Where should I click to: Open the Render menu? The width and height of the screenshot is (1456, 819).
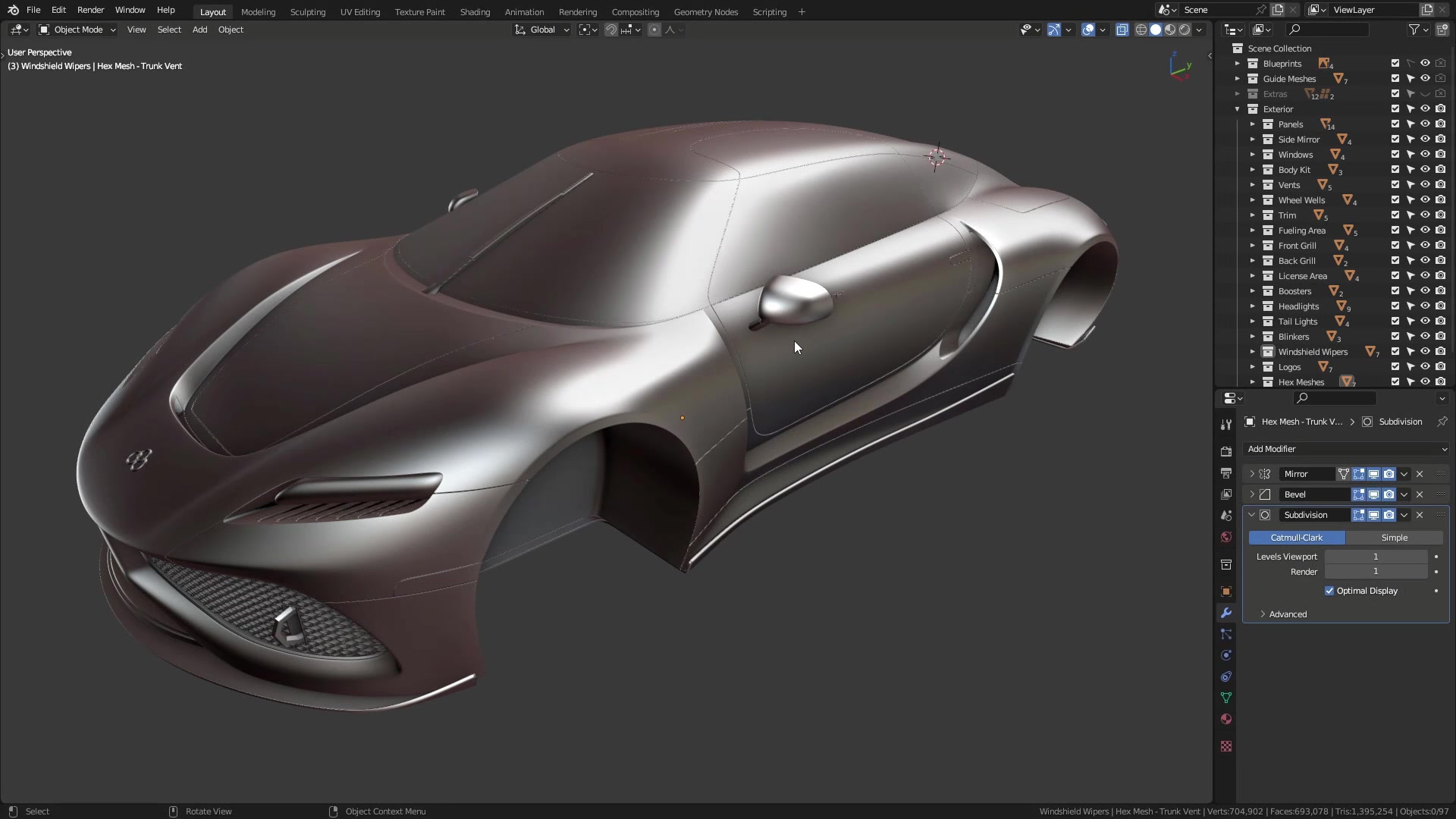coord(90,10)
